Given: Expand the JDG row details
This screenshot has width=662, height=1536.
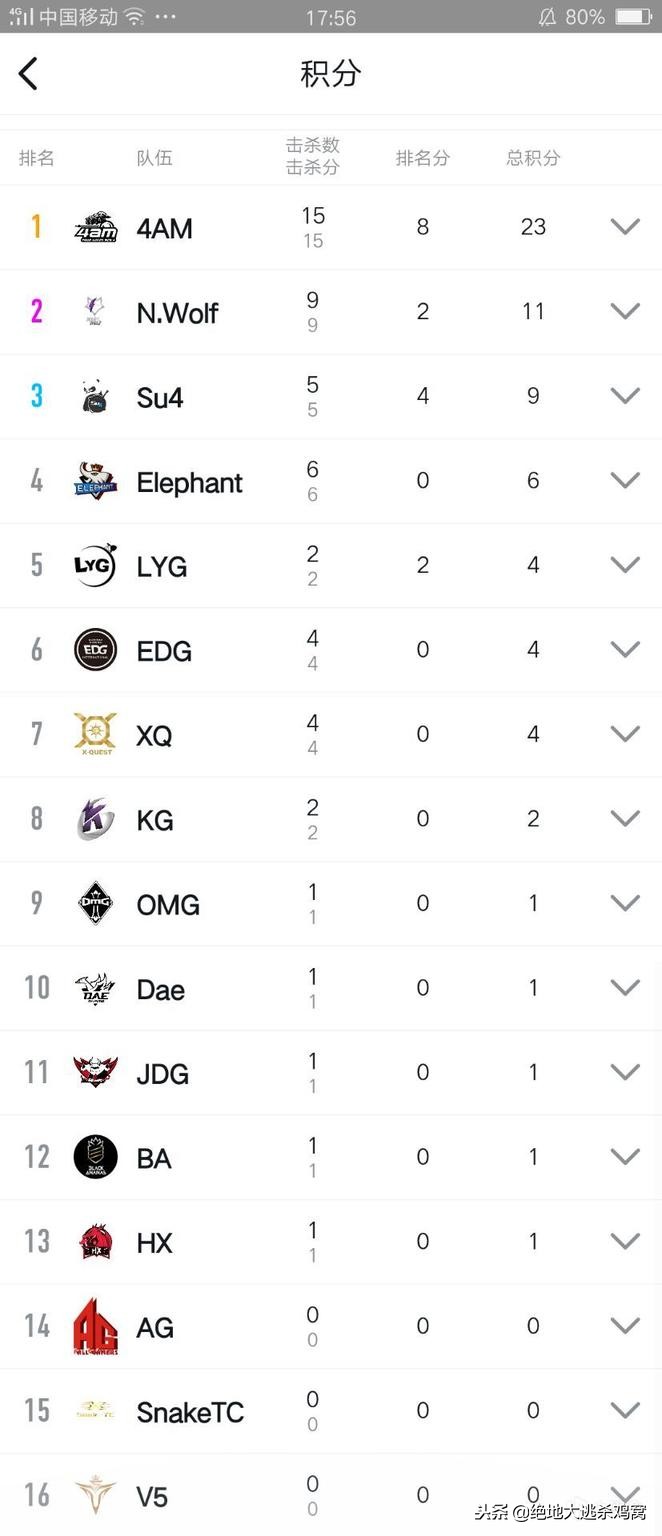Looking at the screenshot, I should coord(625,1072).
